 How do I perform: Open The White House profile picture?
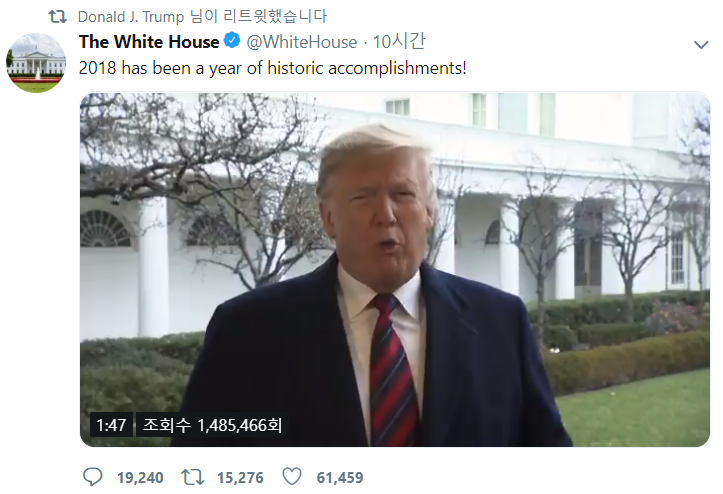[x=36, y=63]
